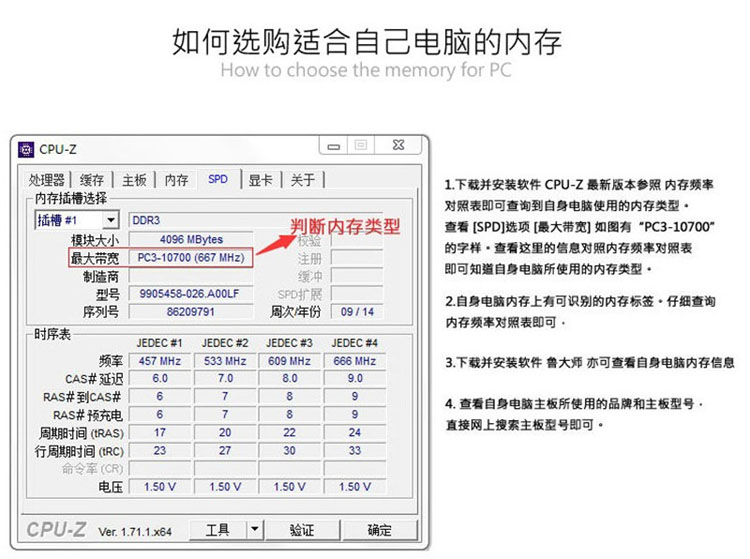The width and height of the screenshot is (750, 559).
Task: Switch to the 显卡 tab
Action: tap(260, 180)
